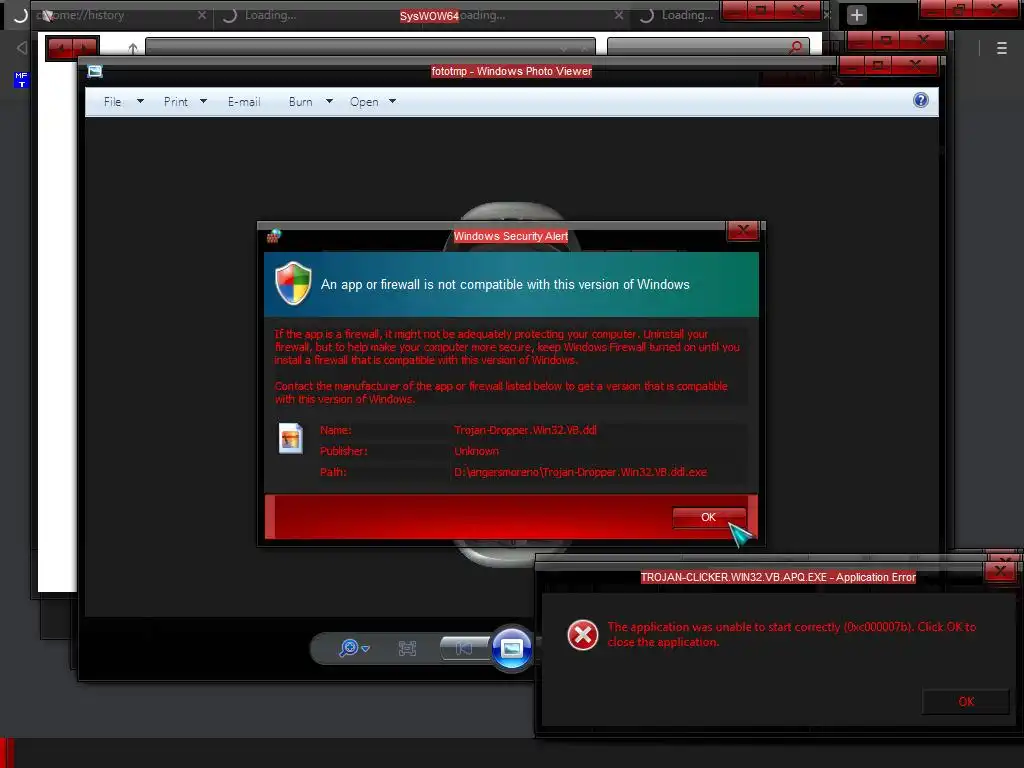Click the Windows shield icon in alert
Screen dimensions: 1024x768
pos(293,283)
